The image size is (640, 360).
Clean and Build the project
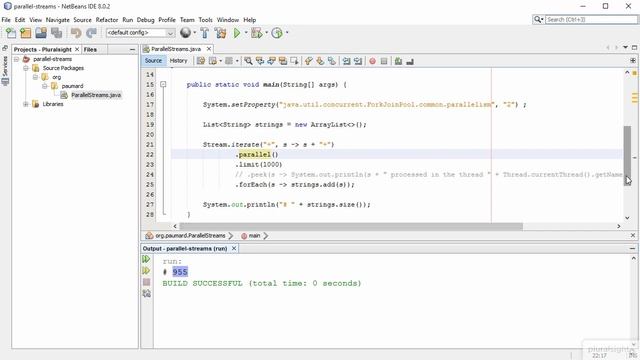coord(220,33)
